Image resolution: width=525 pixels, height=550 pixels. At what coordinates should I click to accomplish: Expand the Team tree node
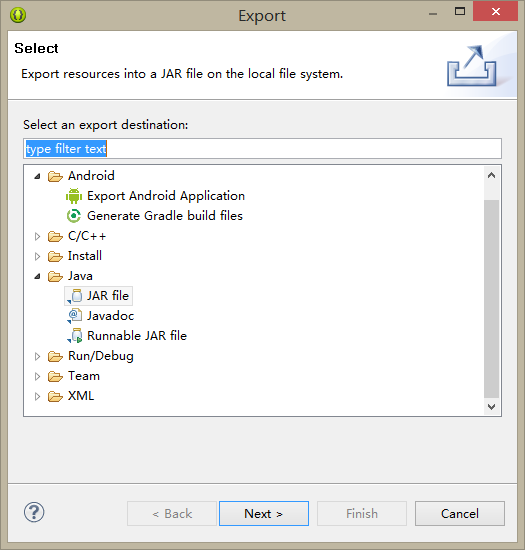point(37,376)
